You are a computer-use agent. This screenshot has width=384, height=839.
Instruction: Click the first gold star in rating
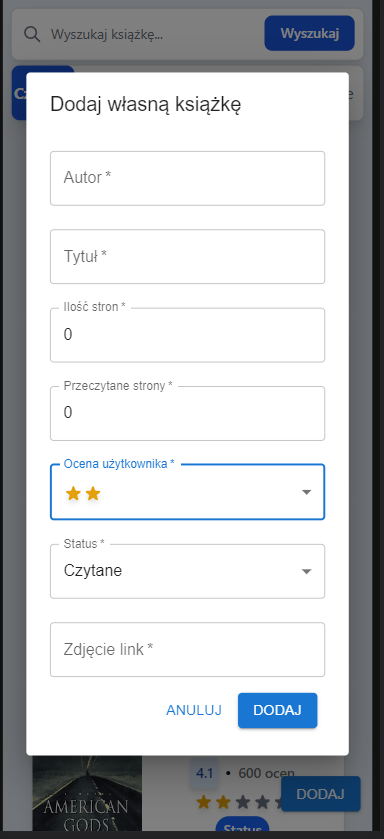tap(73, 493)
